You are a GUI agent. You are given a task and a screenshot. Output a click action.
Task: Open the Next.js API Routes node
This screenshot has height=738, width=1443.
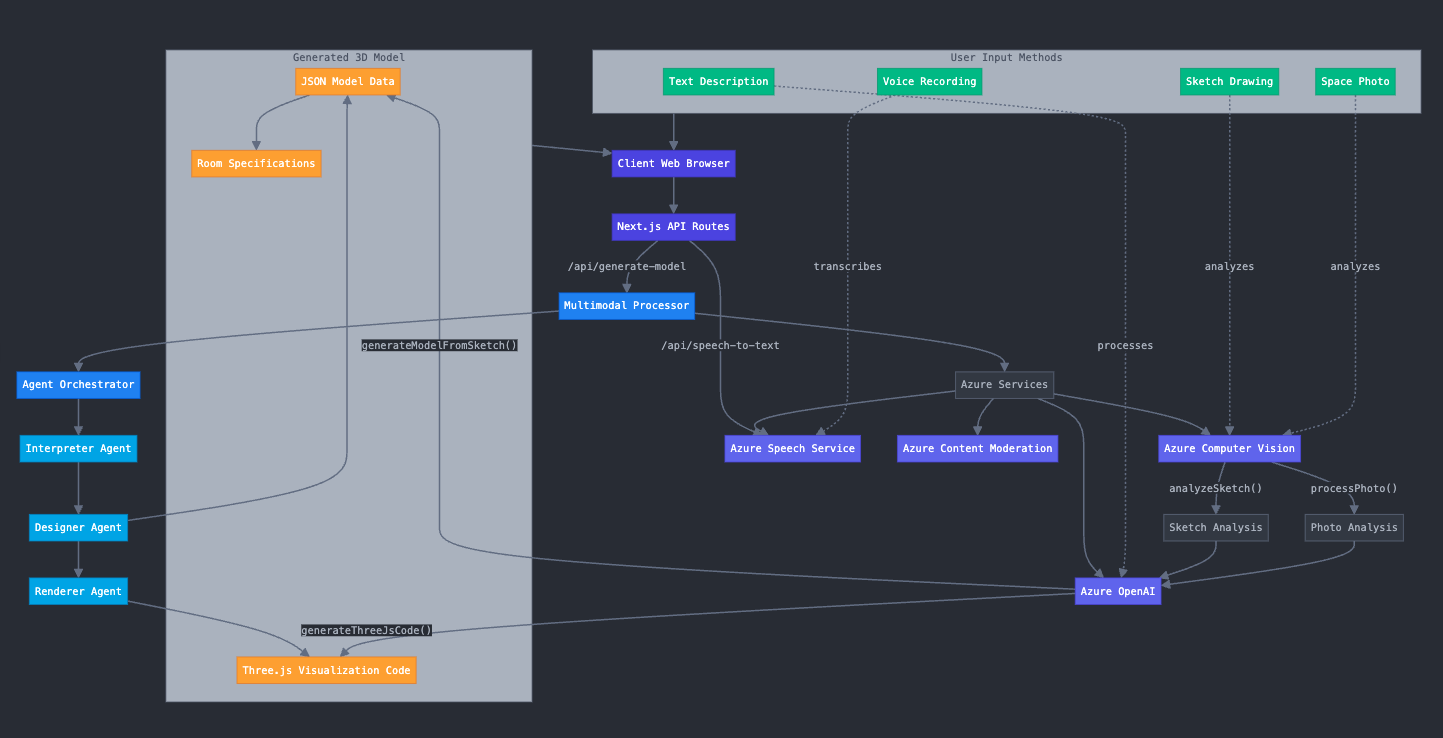pos(672,226)
